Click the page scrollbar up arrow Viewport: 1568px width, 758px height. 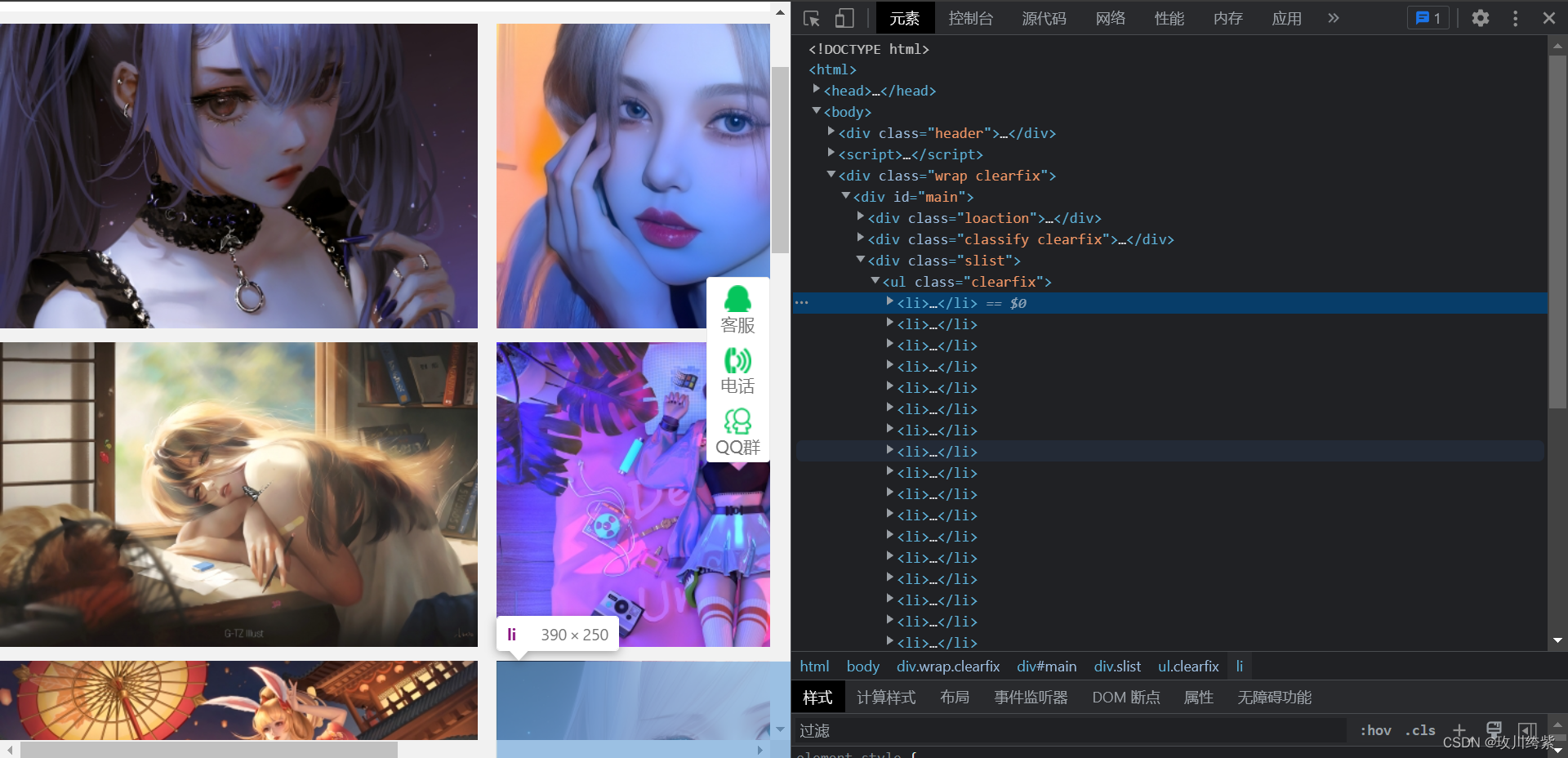pos(780,12)
